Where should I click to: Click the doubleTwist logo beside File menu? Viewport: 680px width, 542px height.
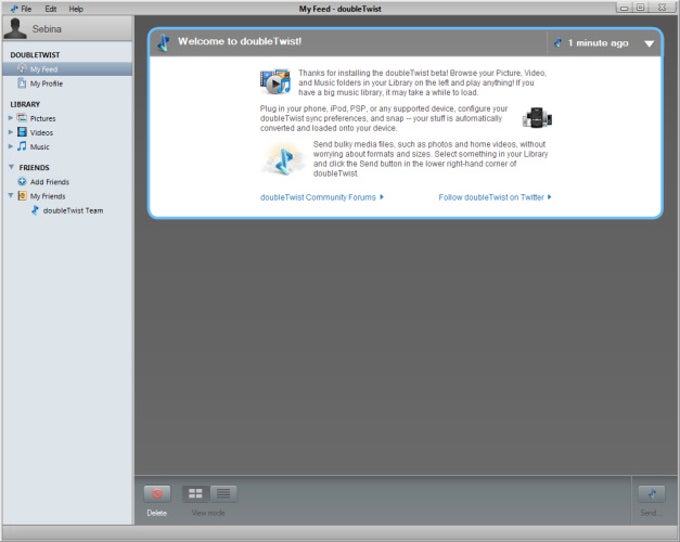click(x=14, y=9)
